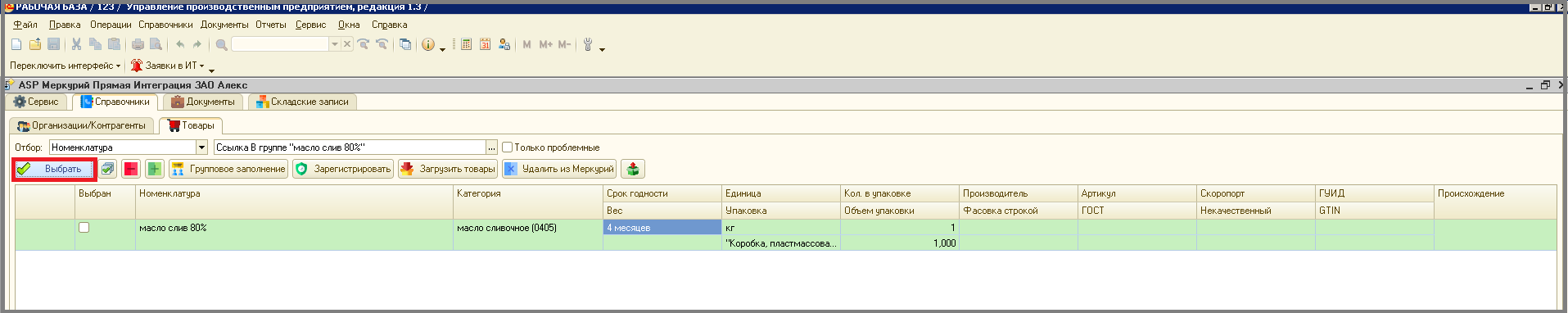This screenshot has width=1568, height=313.
Task: Click the 'Ссылка В группе' filter value field
Action: [x=350, y=147]
